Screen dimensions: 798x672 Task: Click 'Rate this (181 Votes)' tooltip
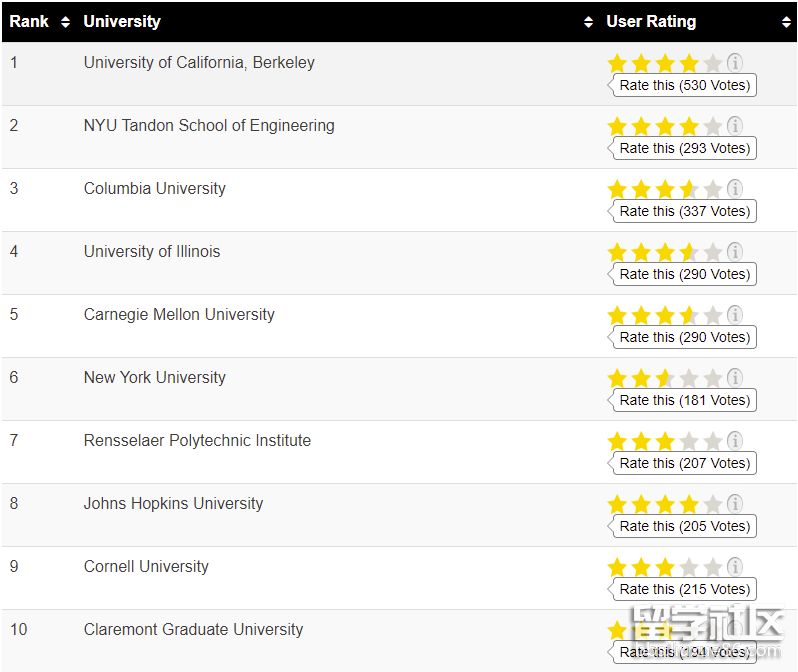pos(684,401)
